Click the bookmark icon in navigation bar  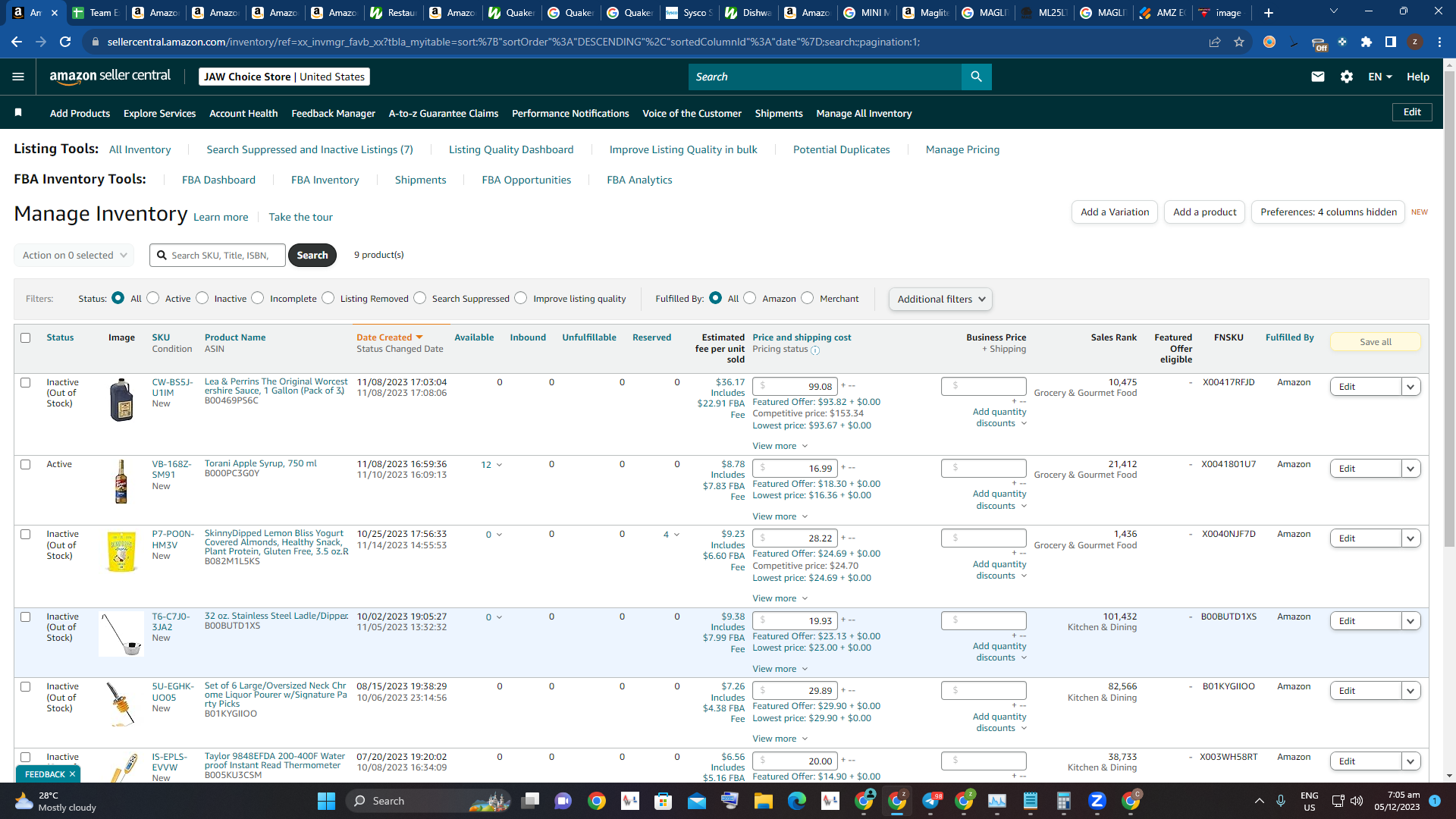(18, 113)
